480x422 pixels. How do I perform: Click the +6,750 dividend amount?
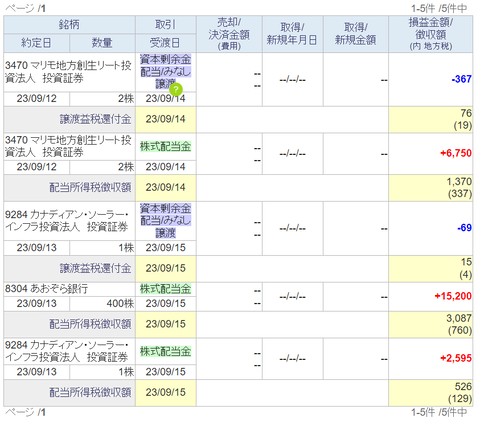click(456, 153)
